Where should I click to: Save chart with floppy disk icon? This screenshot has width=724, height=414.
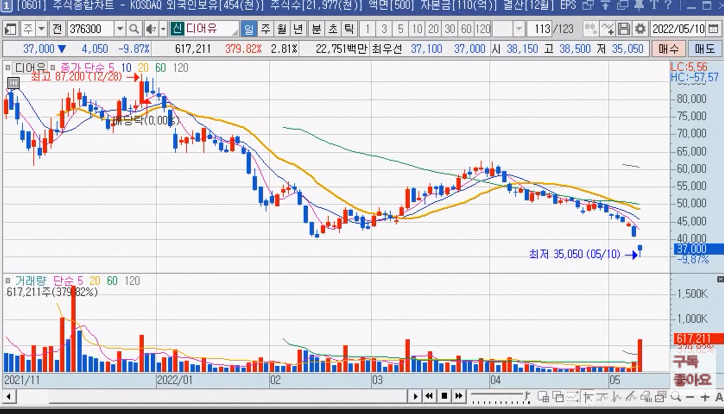tap(624, 29)
